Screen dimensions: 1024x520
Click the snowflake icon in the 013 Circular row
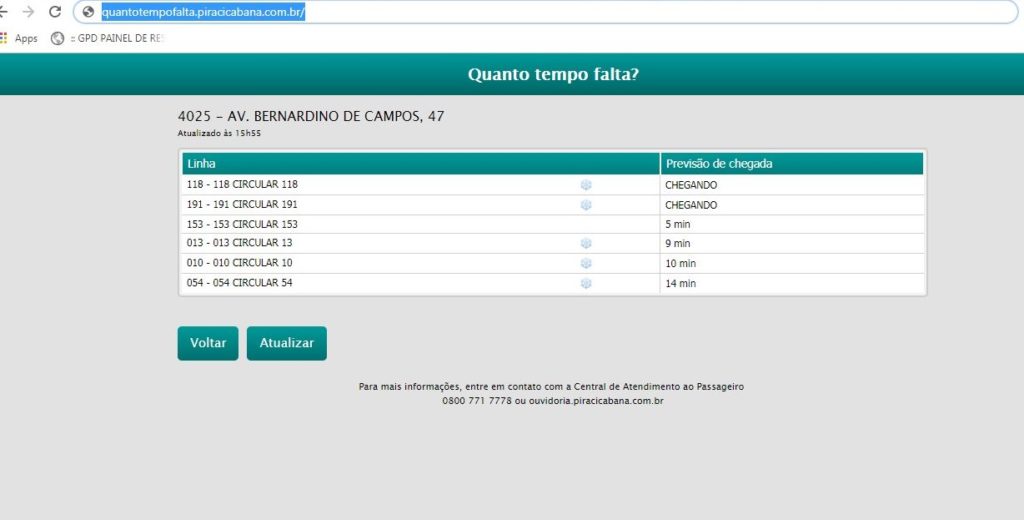(x=586, y=243)
